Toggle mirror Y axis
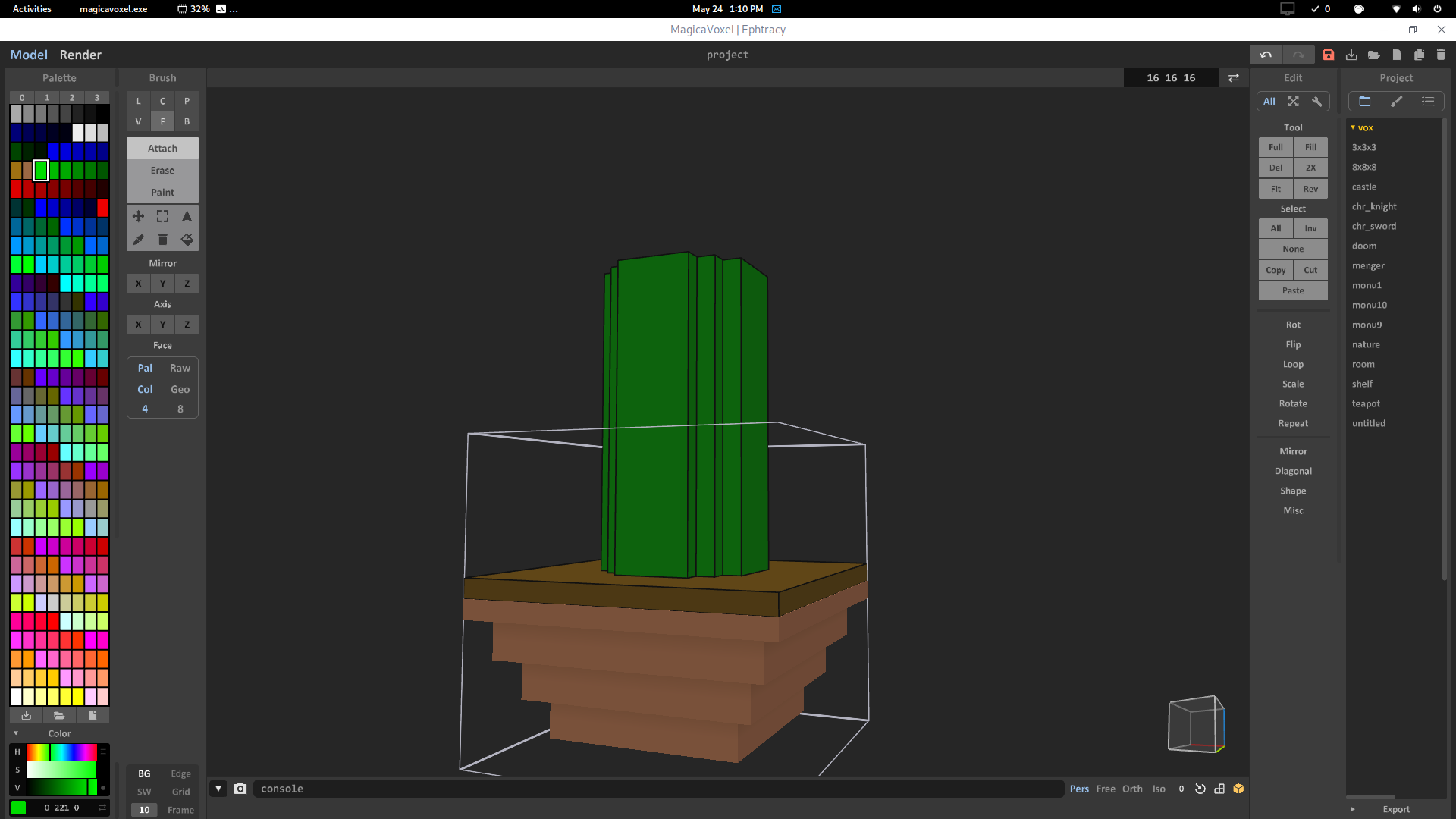This screenshot has width=1456, height=819. click(x=162, y=284)
